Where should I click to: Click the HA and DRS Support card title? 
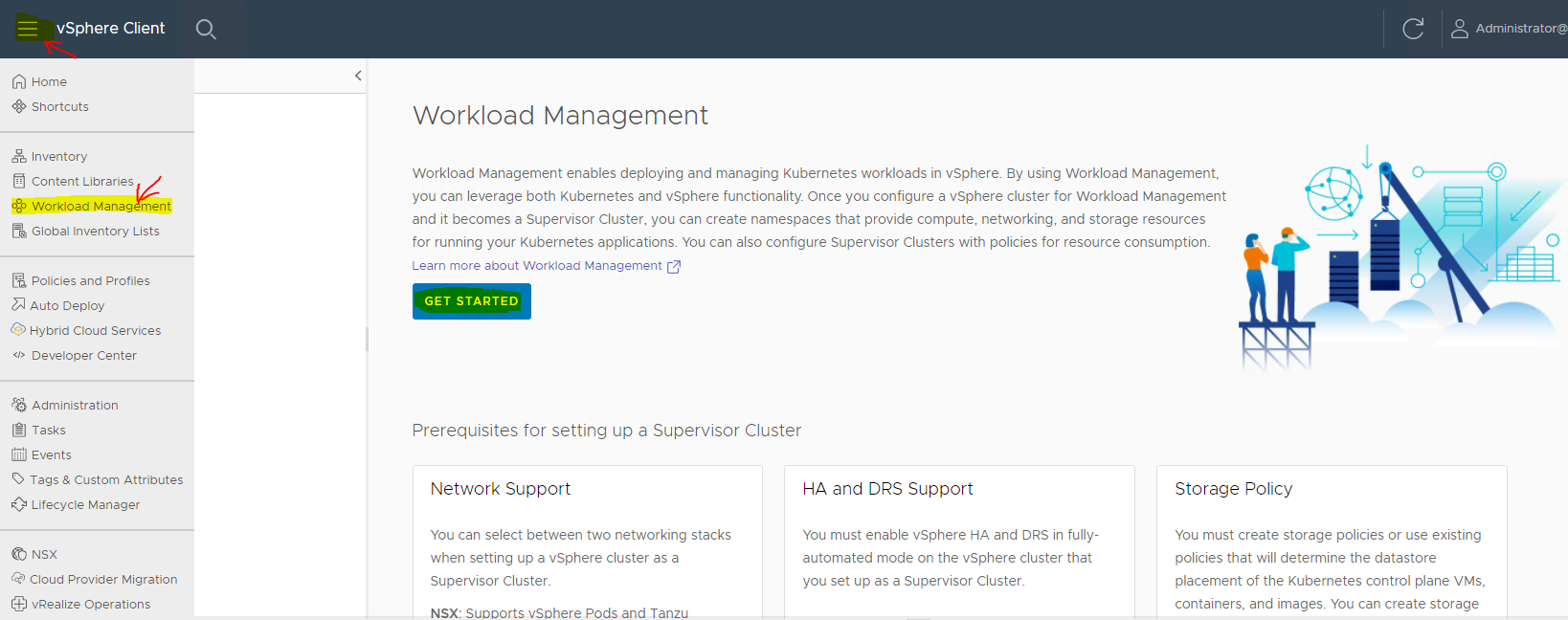coord(887,489)
